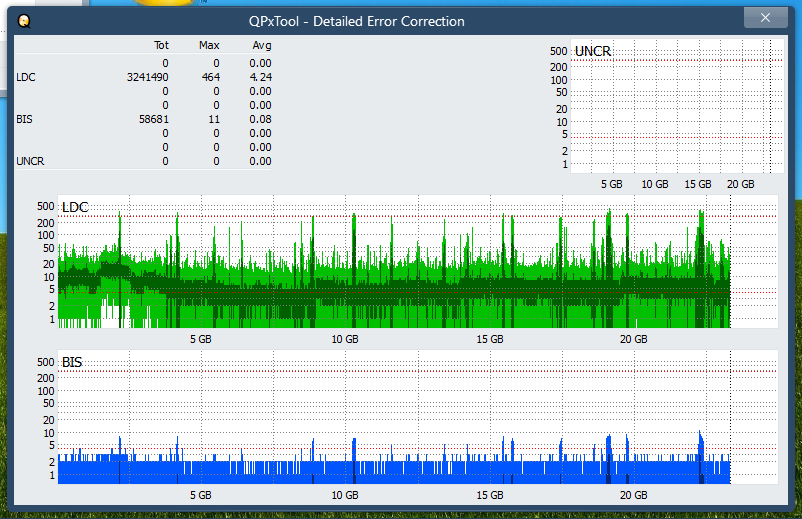Screen dimensions: 802x519
Task: Click the Tot column header
Action: point(161,45)
